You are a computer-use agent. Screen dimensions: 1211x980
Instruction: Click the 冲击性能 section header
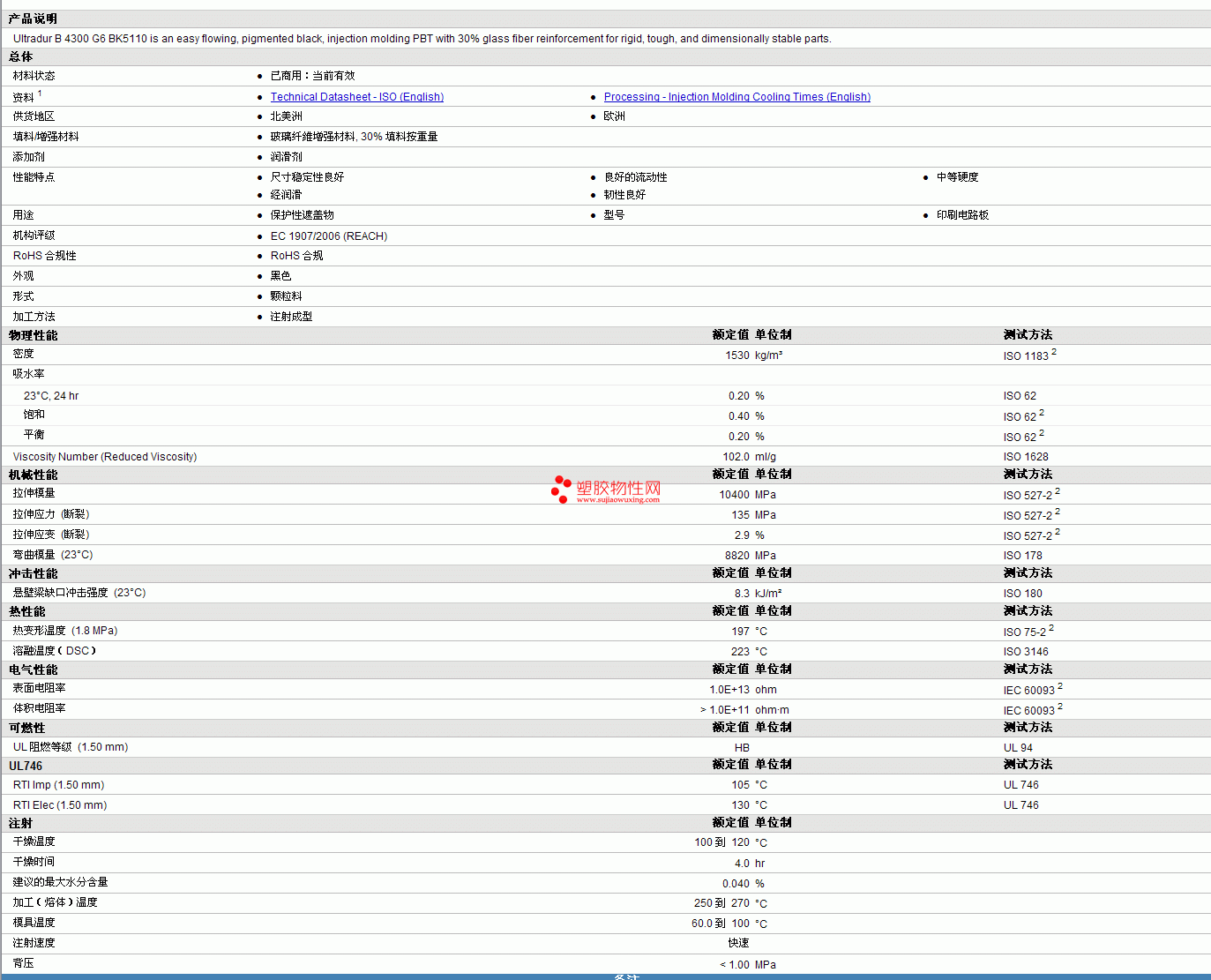(x=34, y=573)
